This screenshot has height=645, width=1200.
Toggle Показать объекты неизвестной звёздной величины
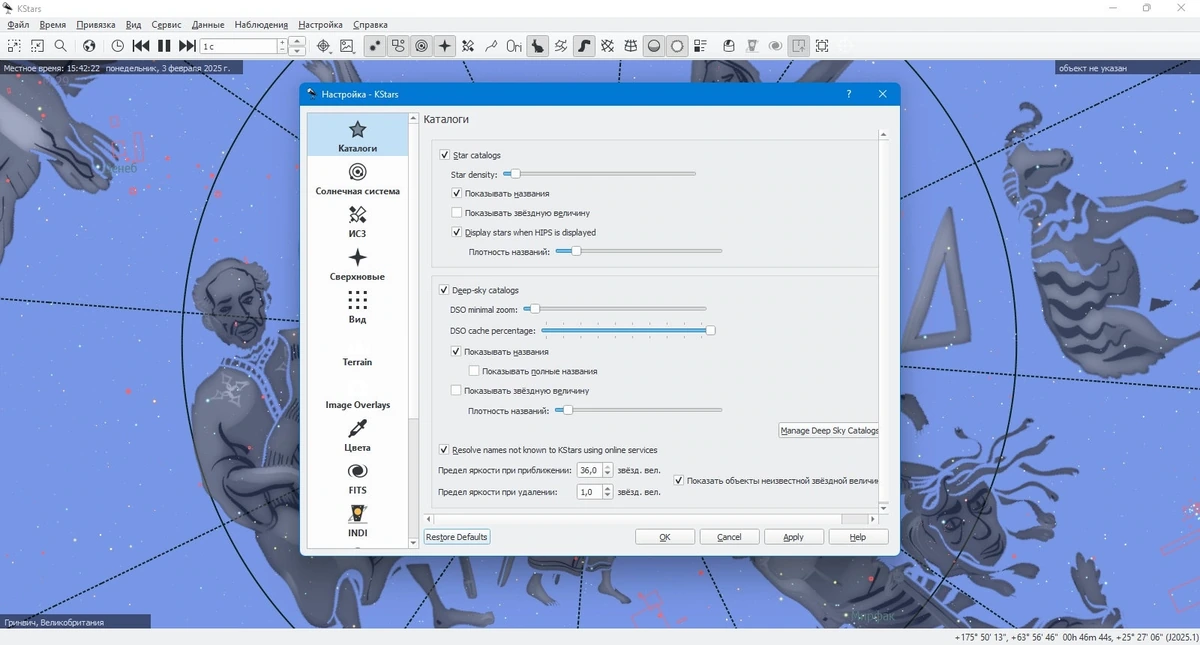click(679, 480)
